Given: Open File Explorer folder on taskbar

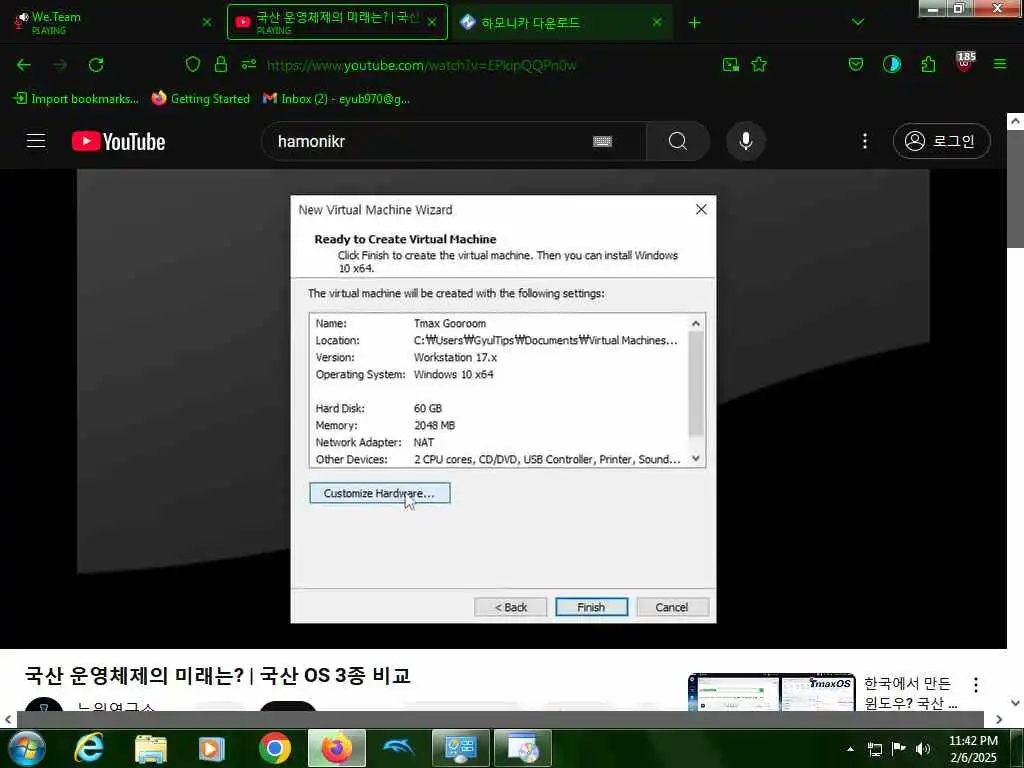Looking at the screenshot, I should 151,748.
